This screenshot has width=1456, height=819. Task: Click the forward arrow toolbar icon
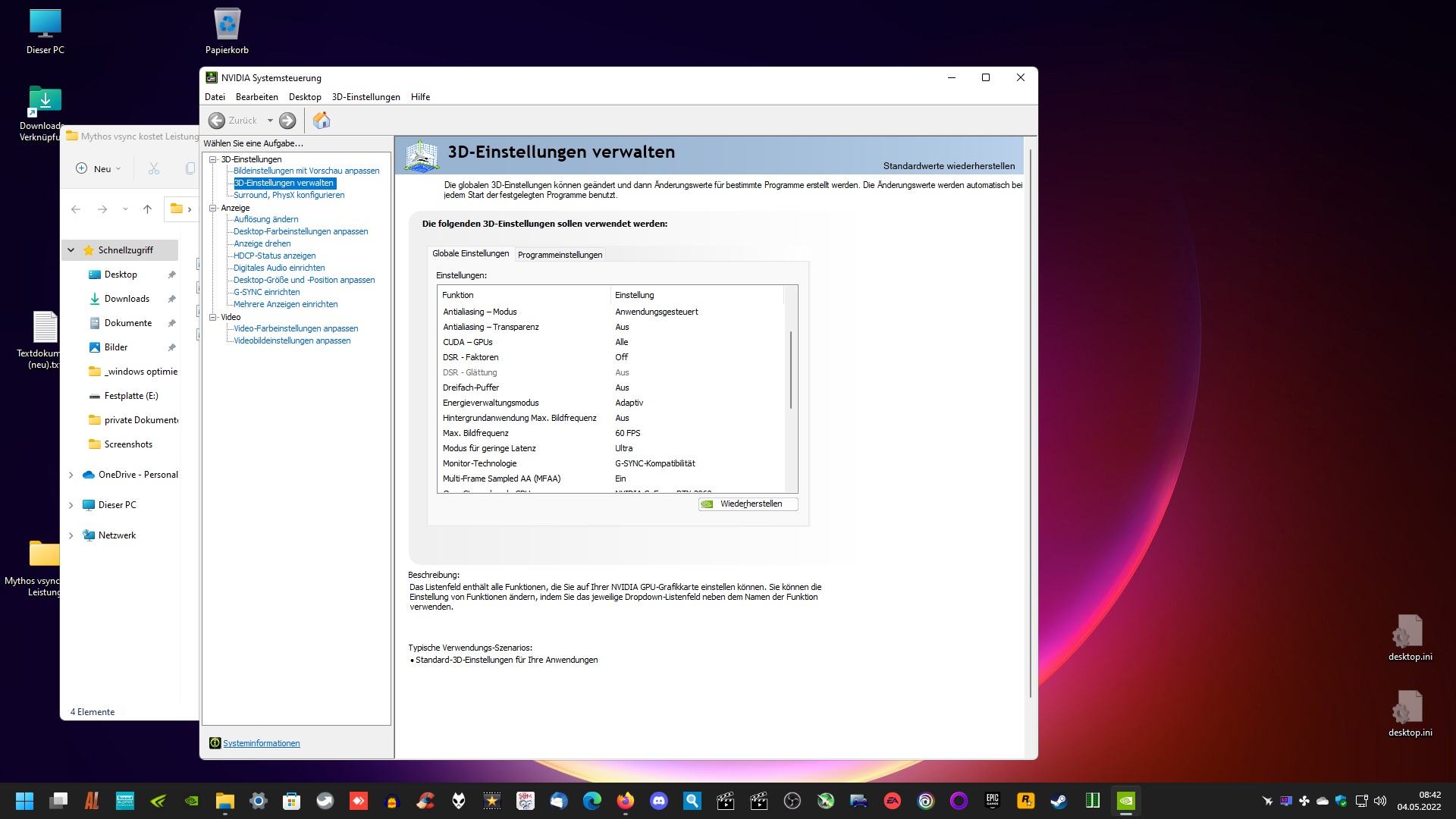287,121
